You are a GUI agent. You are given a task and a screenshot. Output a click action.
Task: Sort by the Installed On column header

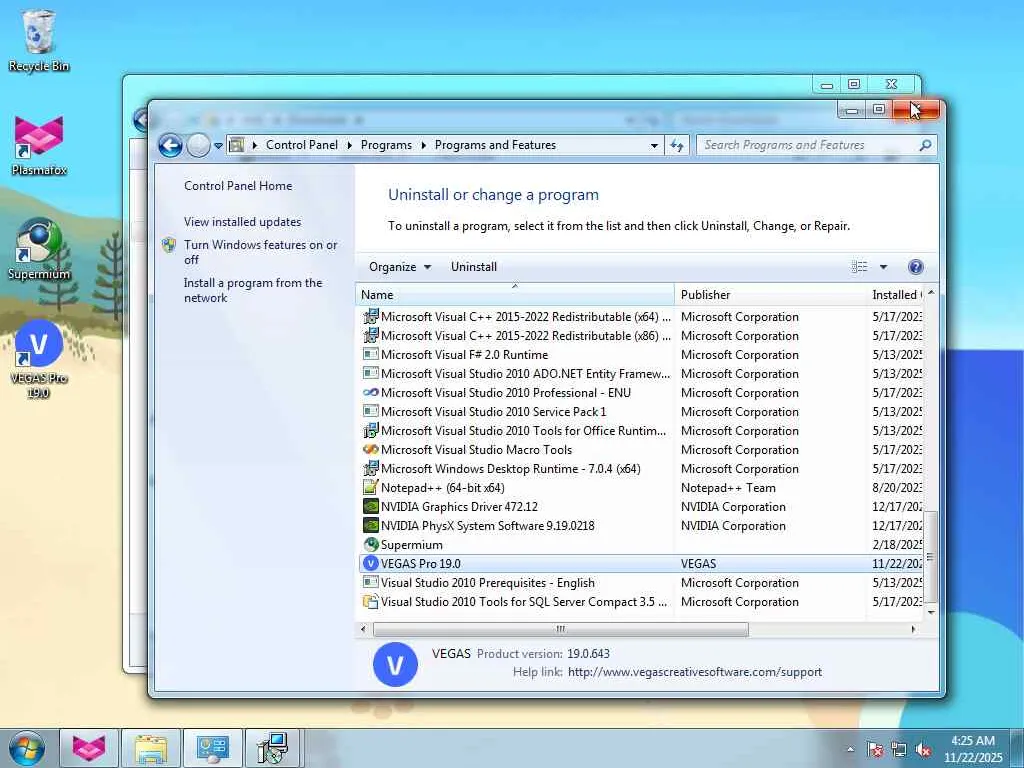click(895, 295)
